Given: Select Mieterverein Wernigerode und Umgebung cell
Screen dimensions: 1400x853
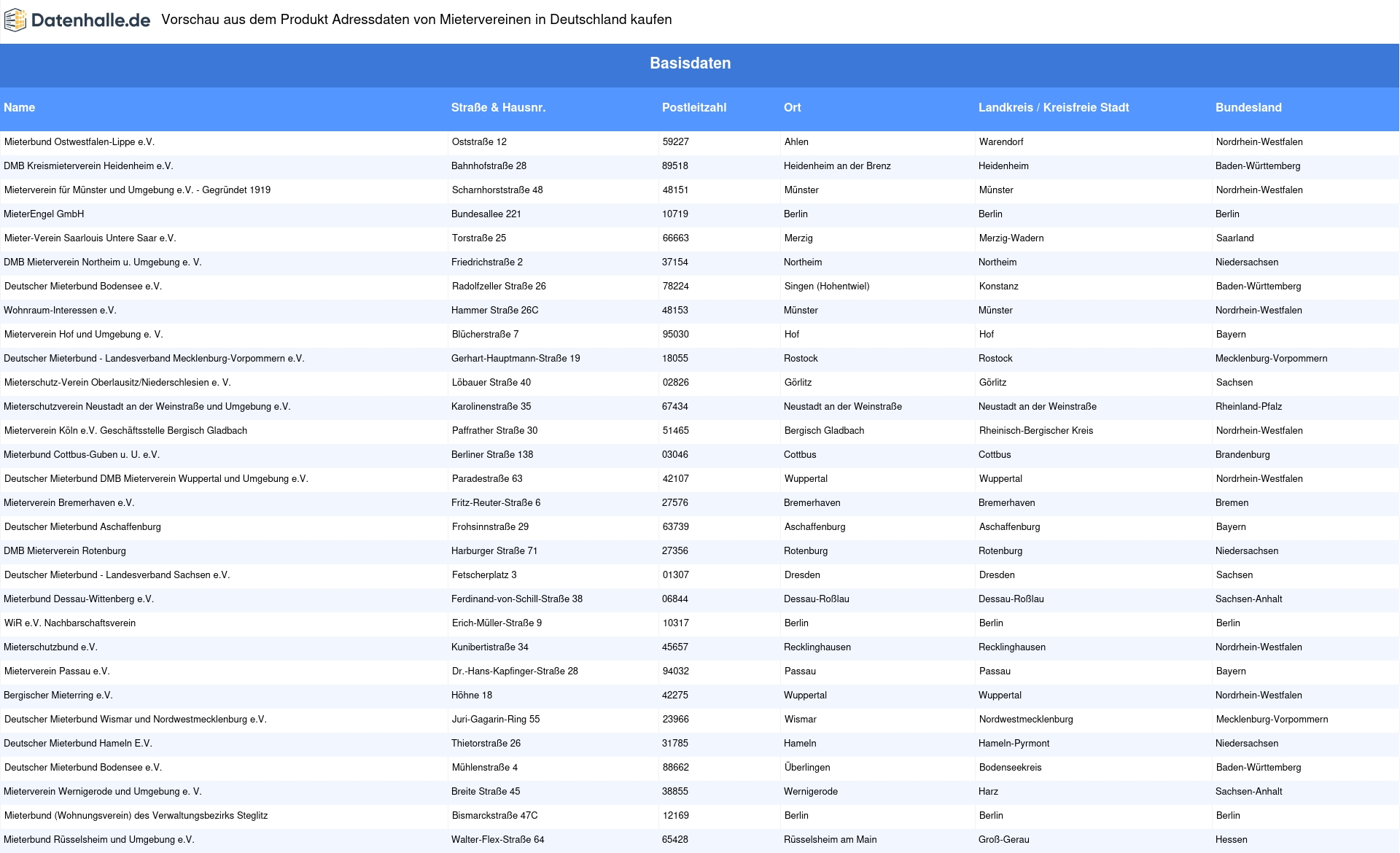Looking at the screenshot, I should [x=103, y=792].
